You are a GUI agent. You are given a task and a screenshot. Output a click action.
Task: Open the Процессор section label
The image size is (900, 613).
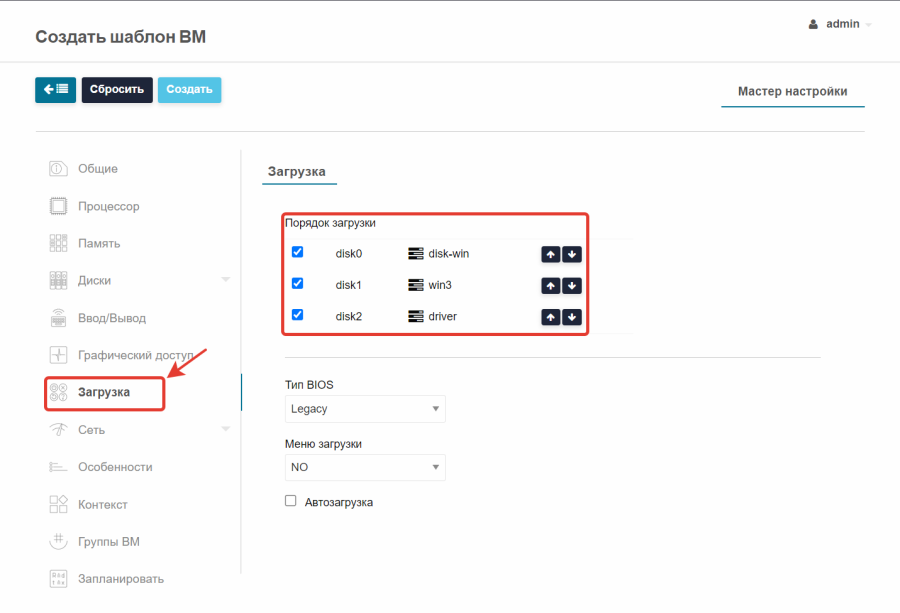click(108, 206)
